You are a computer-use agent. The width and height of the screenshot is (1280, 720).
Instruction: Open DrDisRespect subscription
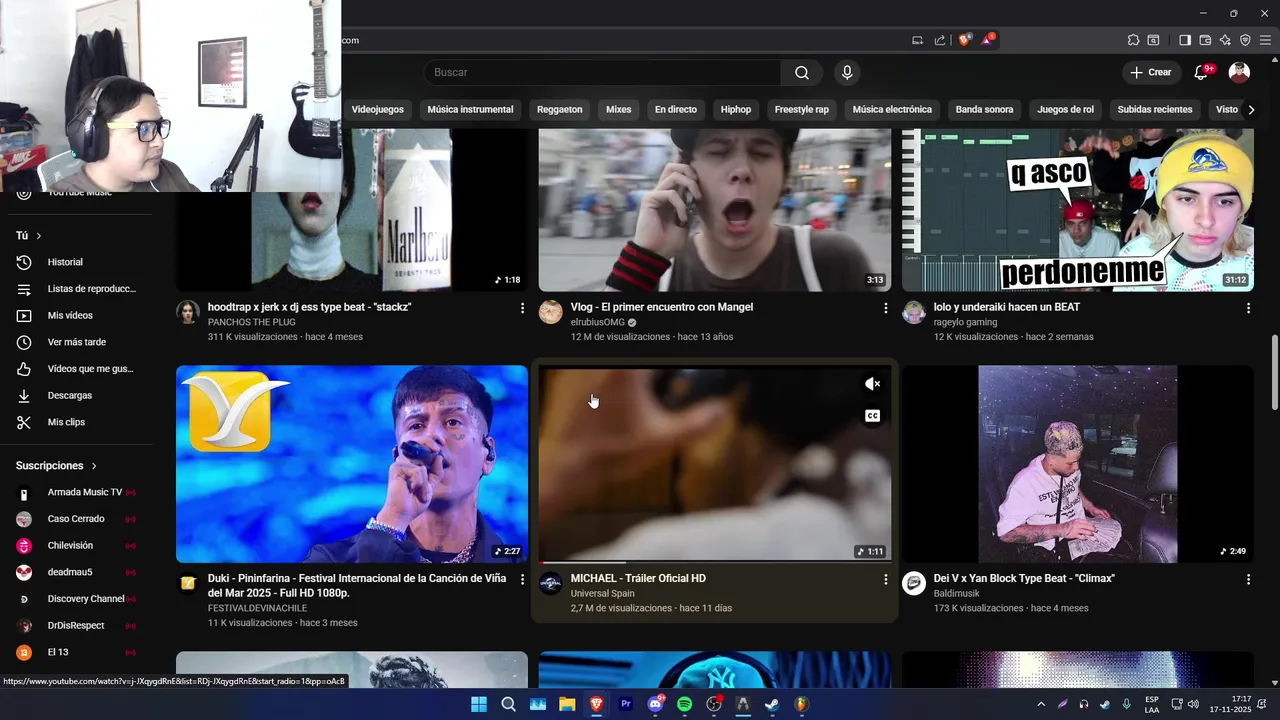click(x=80, y=626)
